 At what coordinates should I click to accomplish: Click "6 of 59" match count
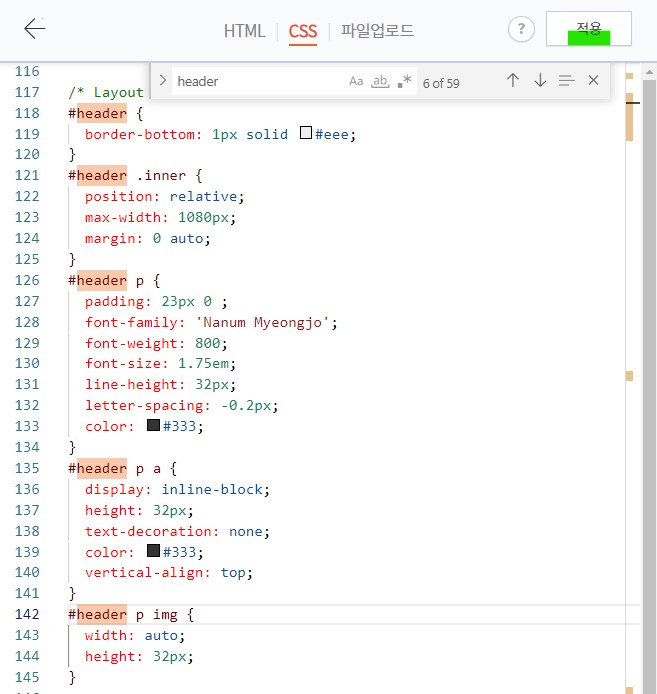(441, 83)
